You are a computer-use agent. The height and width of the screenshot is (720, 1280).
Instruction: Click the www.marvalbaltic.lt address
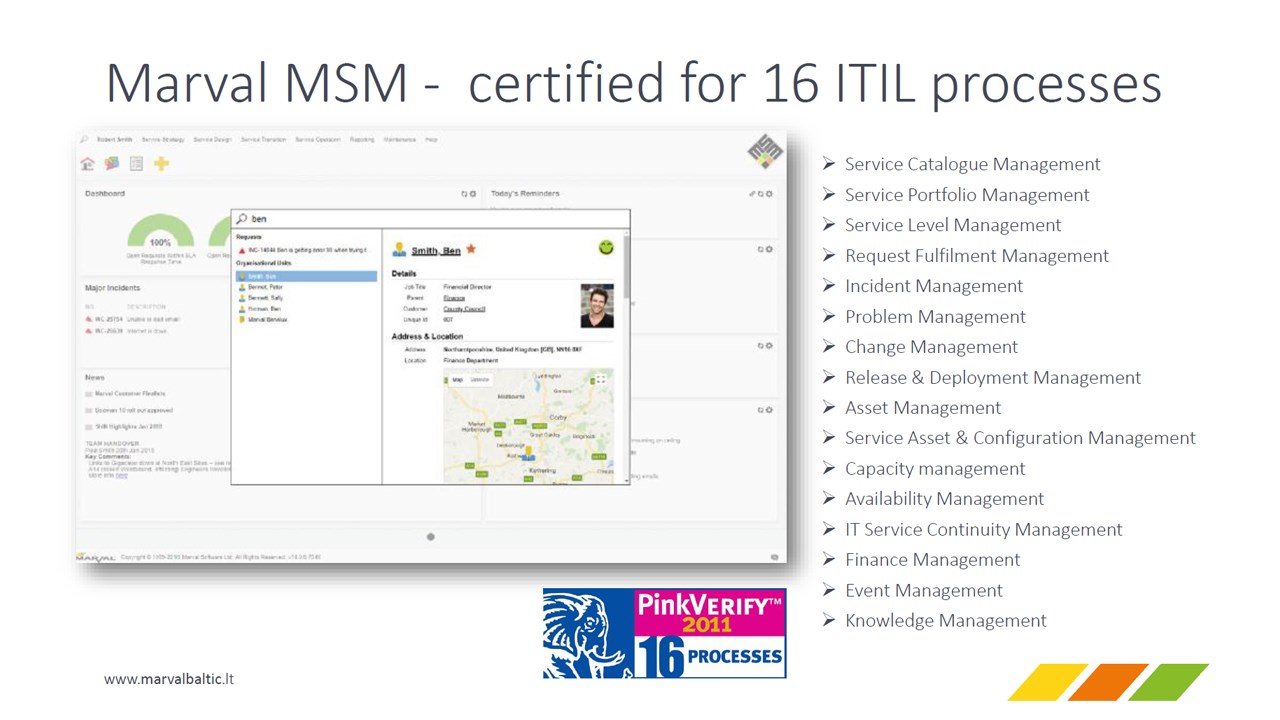(x=169, y=679)
